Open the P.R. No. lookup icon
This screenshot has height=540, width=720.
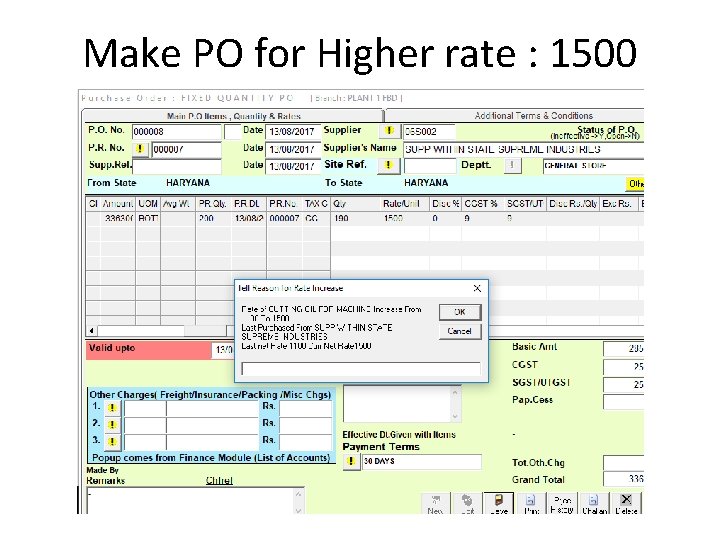(141, 149)
